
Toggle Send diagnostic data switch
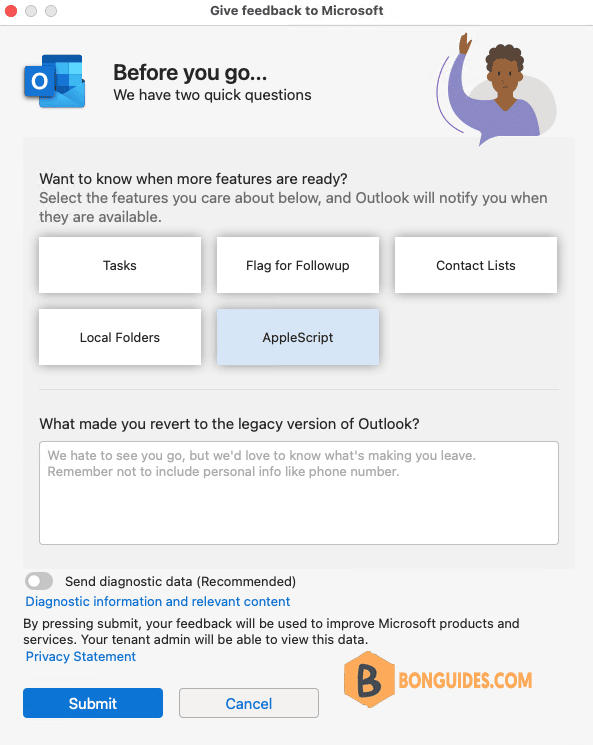tap(39, 581)
